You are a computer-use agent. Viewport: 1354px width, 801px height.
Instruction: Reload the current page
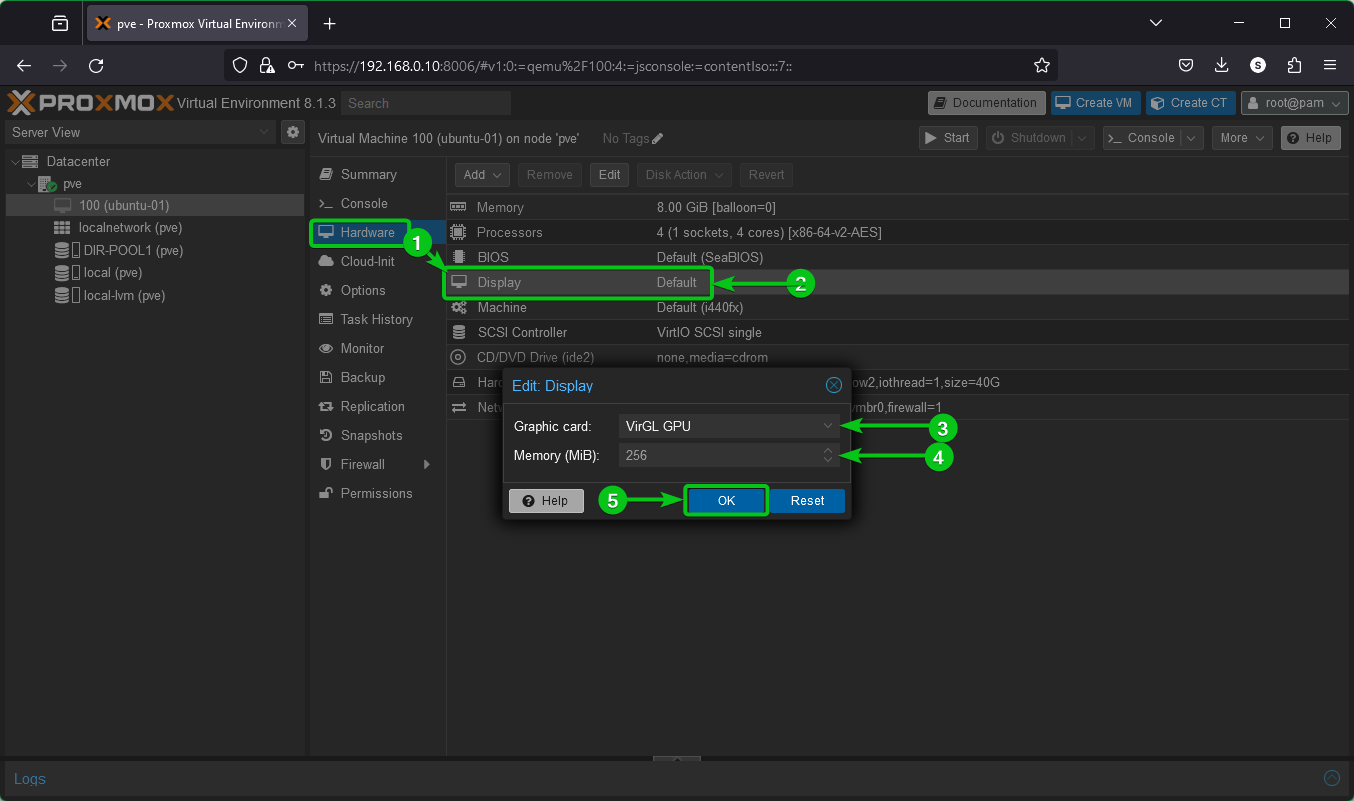(x=96, y=65)
